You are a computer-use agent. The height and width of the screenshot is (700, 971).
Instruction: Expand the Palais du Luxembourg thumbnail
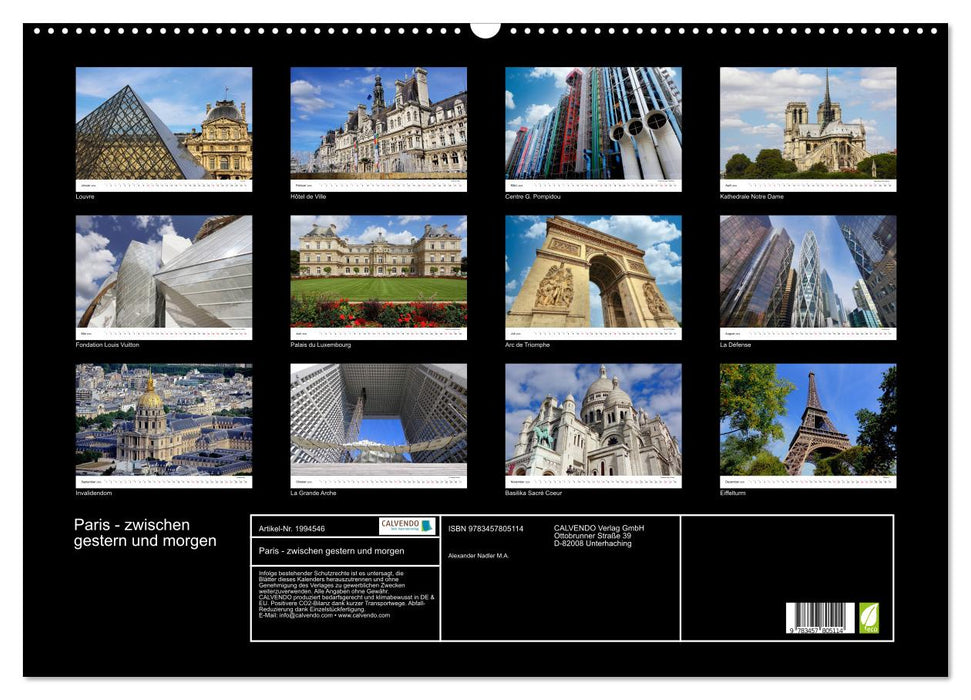pyautogui.click(x=378, y=278)
